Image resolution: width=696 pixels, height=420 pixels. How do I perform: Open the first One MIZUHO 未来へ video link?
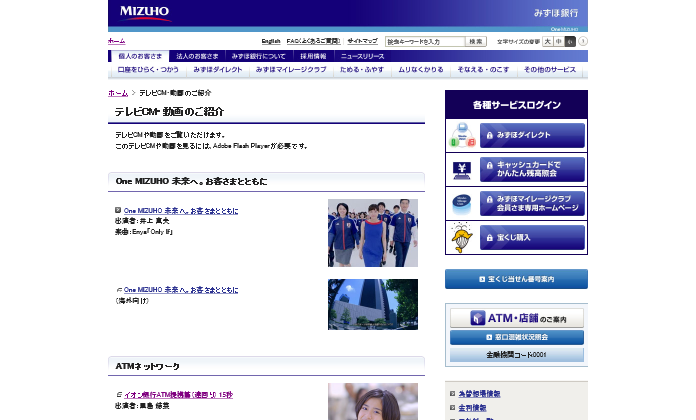pos(181,210)
